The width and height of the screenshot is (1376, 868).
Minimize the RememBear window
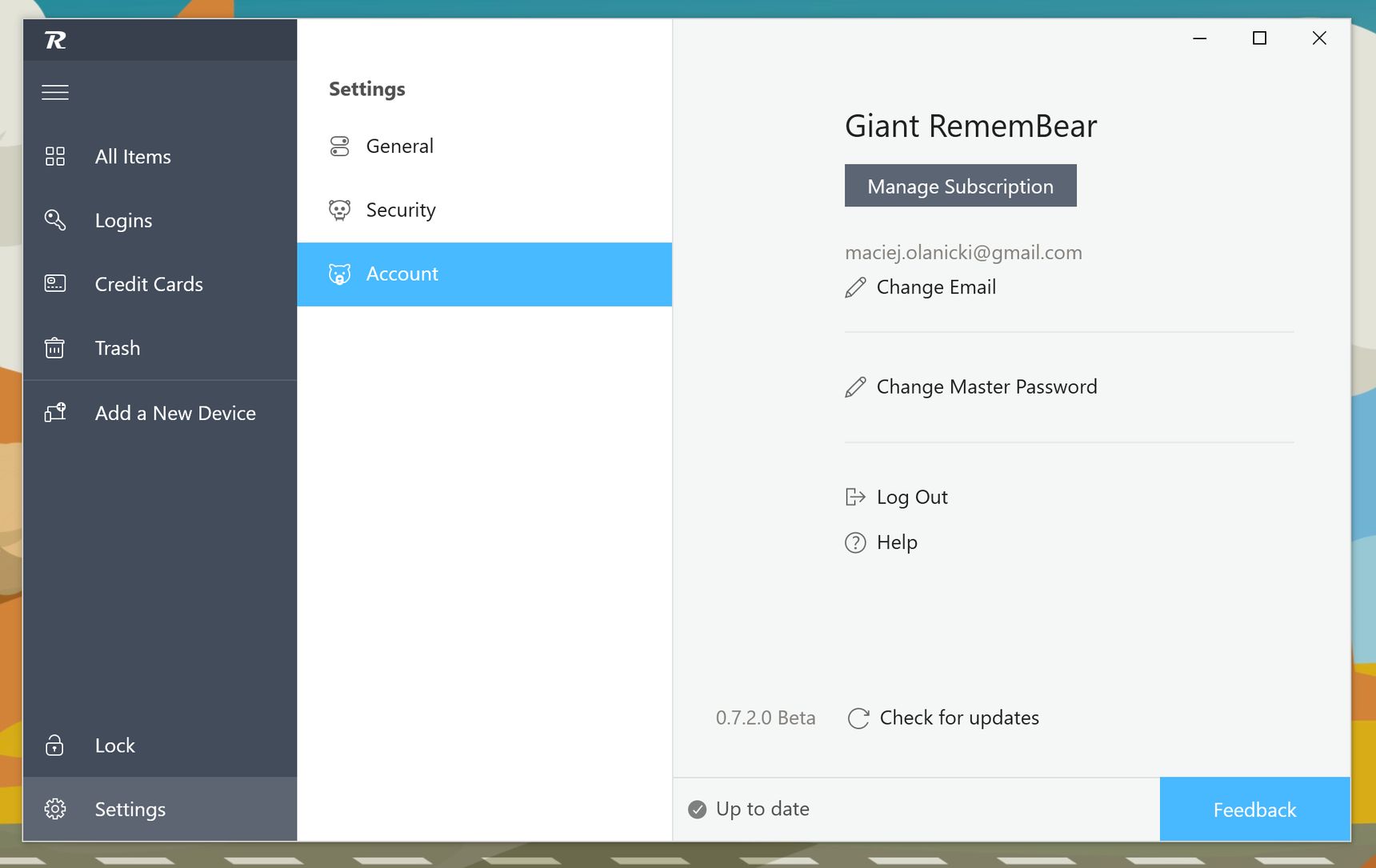pyautogui.click(x=1200, y=38)
